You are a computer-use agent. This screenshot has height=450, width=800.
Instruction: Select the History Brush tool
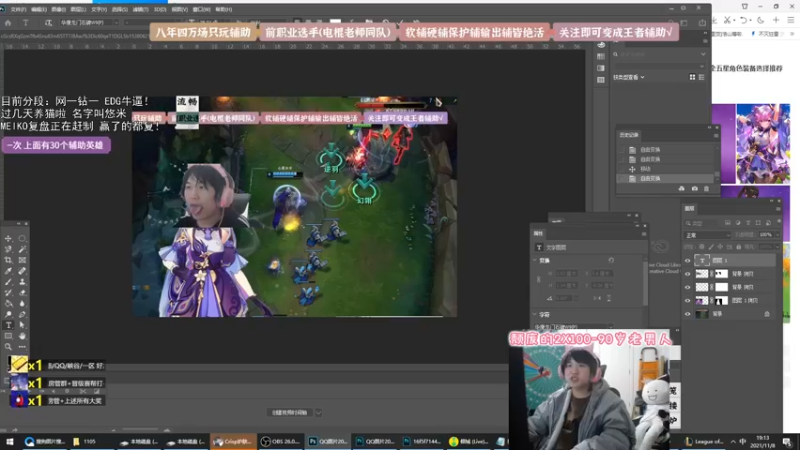click(8, 292)
